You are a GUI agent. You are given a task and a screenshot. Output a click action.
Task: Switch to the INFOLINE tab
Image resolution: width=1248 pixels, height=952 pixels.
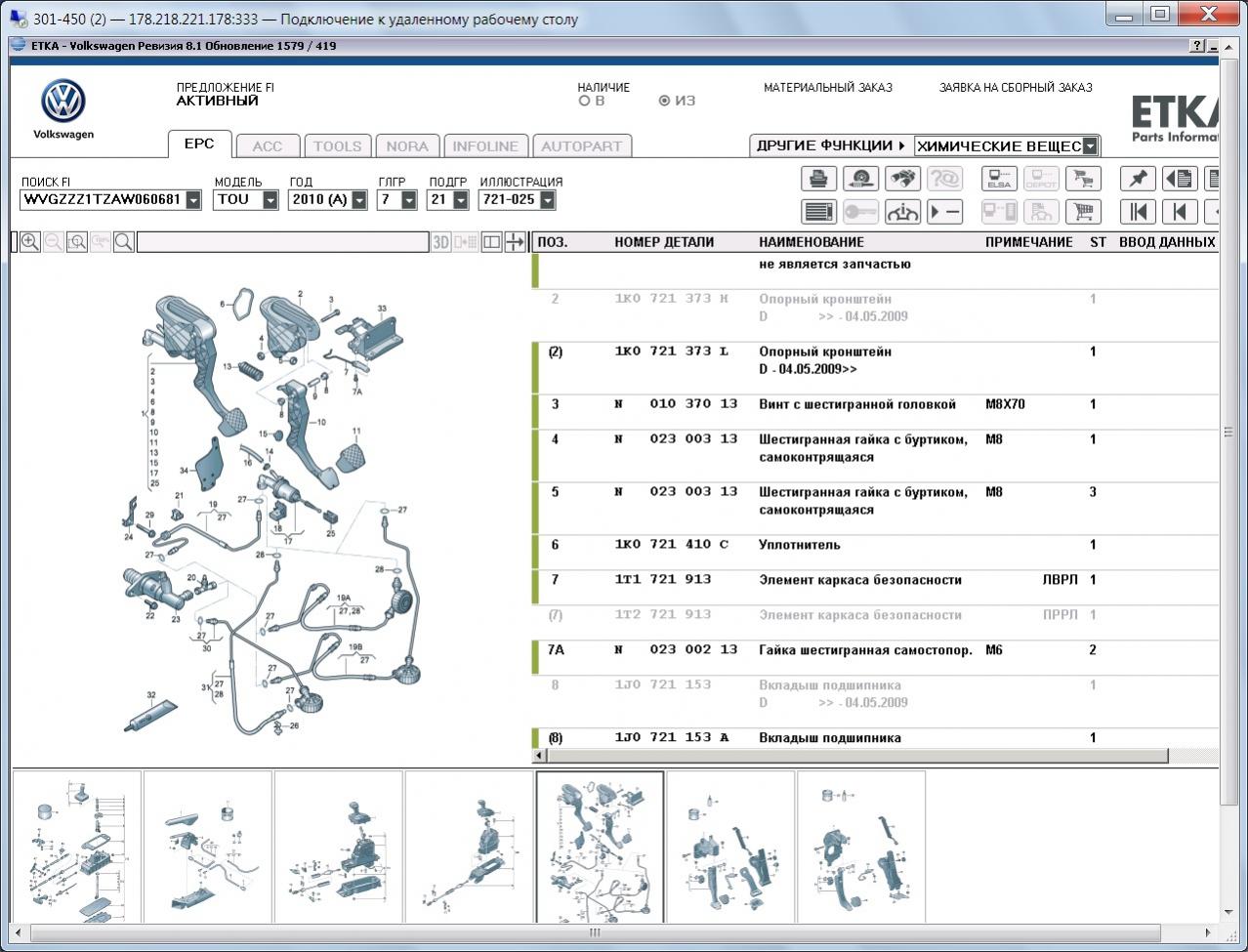click(x=485, y=146)
